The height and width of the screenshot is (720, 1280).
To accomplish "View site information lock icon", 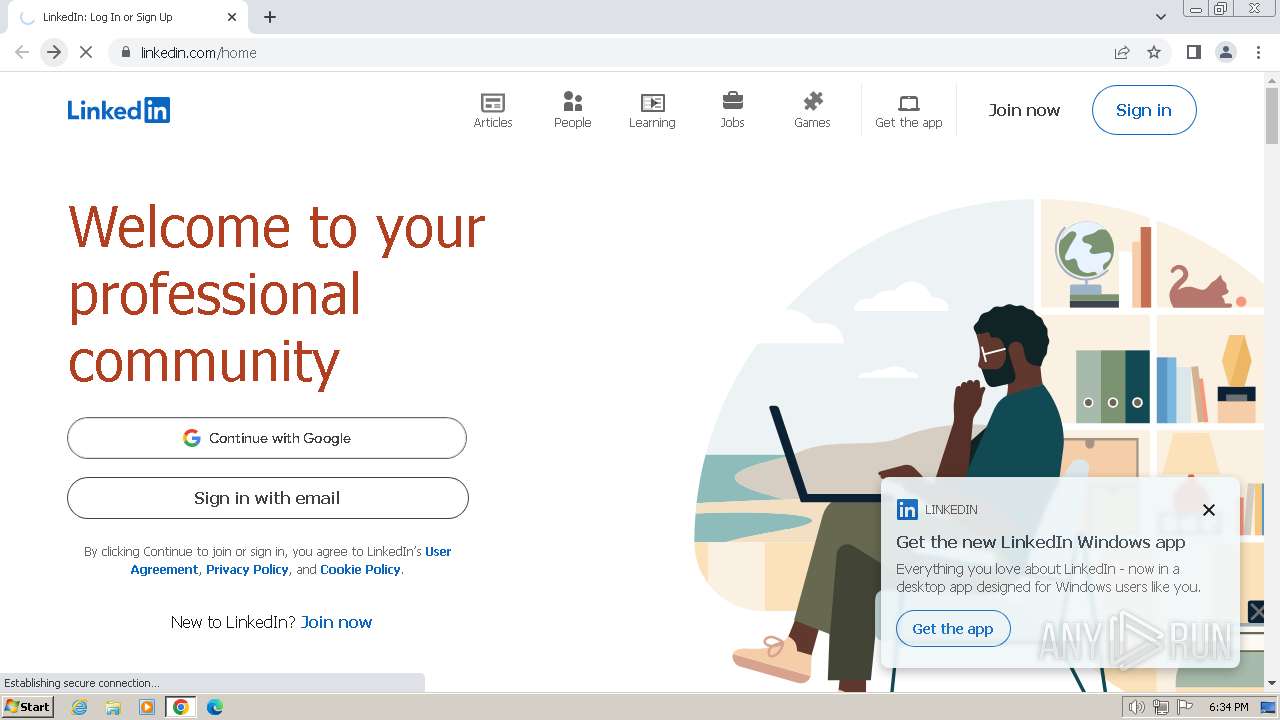I will (126, 52).
